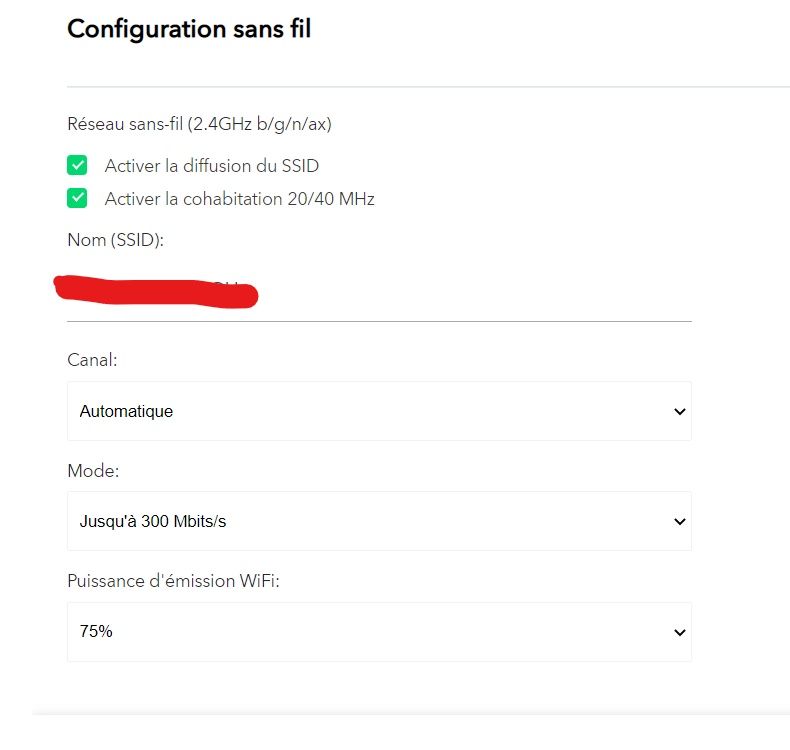Click the 'Activer la cohabitation 20/40 MHz' label
Viewport: 790px width, 750px height.
click(x=239, y=199)
